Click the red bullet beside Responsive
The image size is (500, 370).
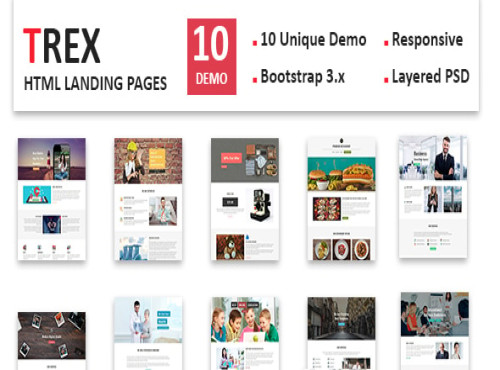(386, 43)
